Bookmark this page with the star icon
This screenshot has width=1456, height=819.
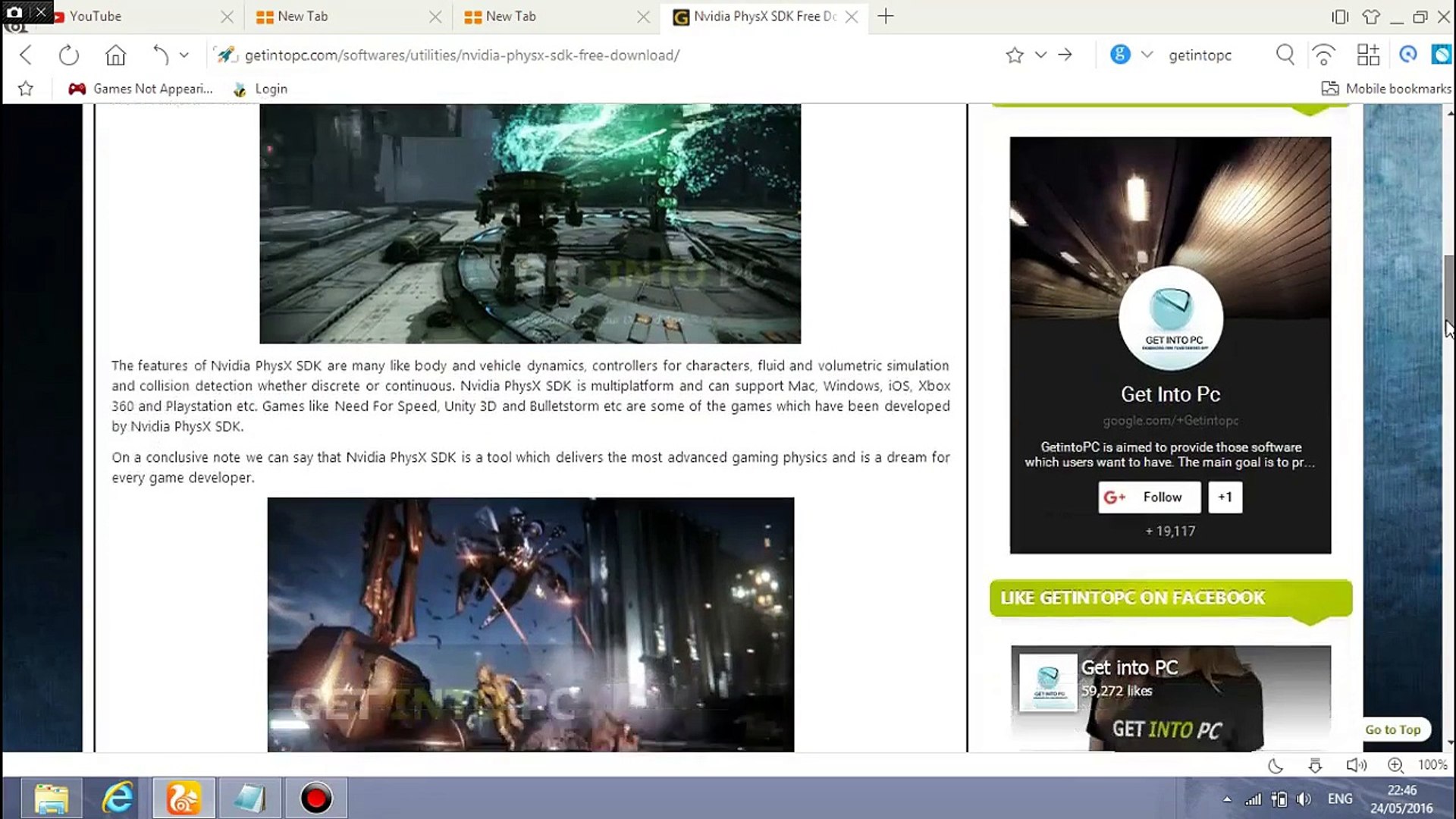click(x=1015, y=55)
